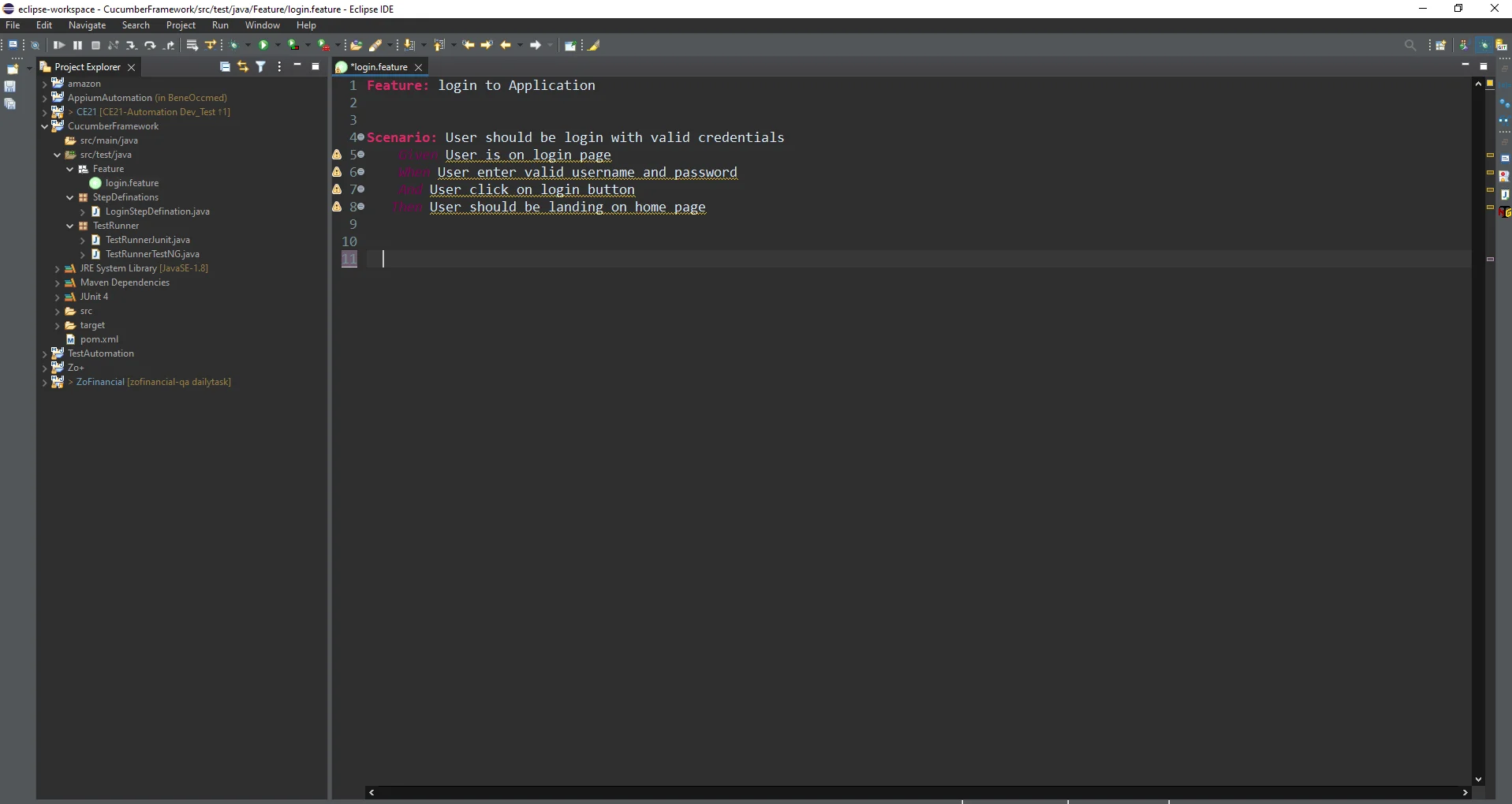
Task: Toggle the breakpoint marker on line 5
Action: pos(337,155)
